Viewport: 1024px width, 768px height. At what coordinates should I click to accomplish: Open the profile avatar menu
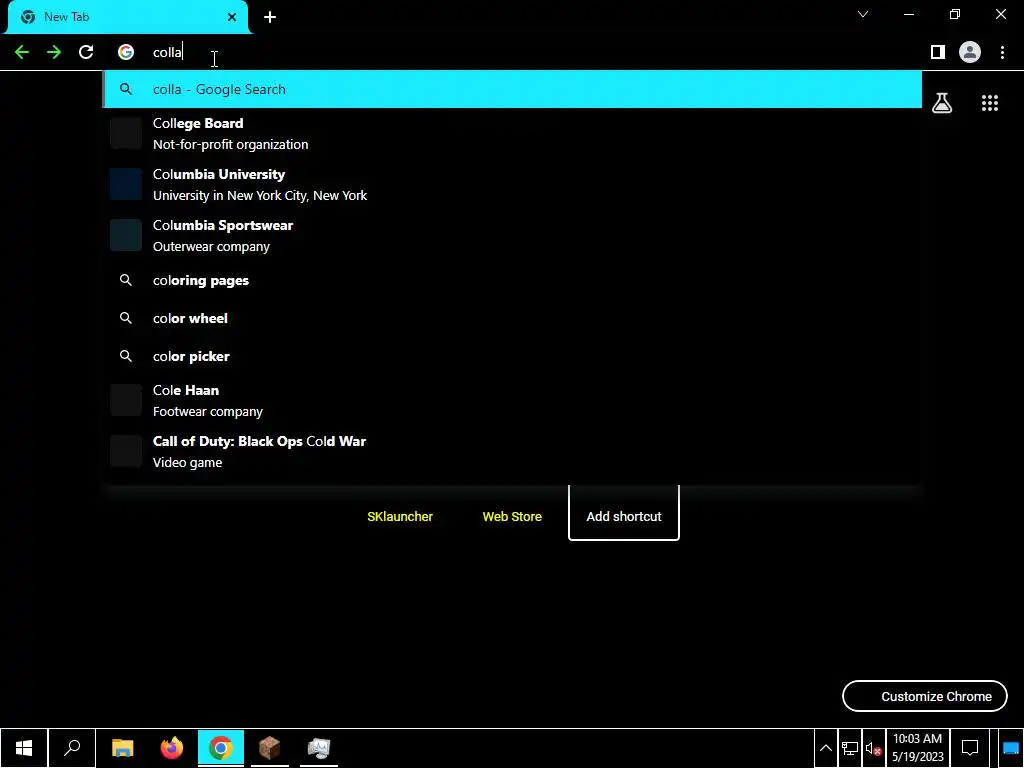970,52
